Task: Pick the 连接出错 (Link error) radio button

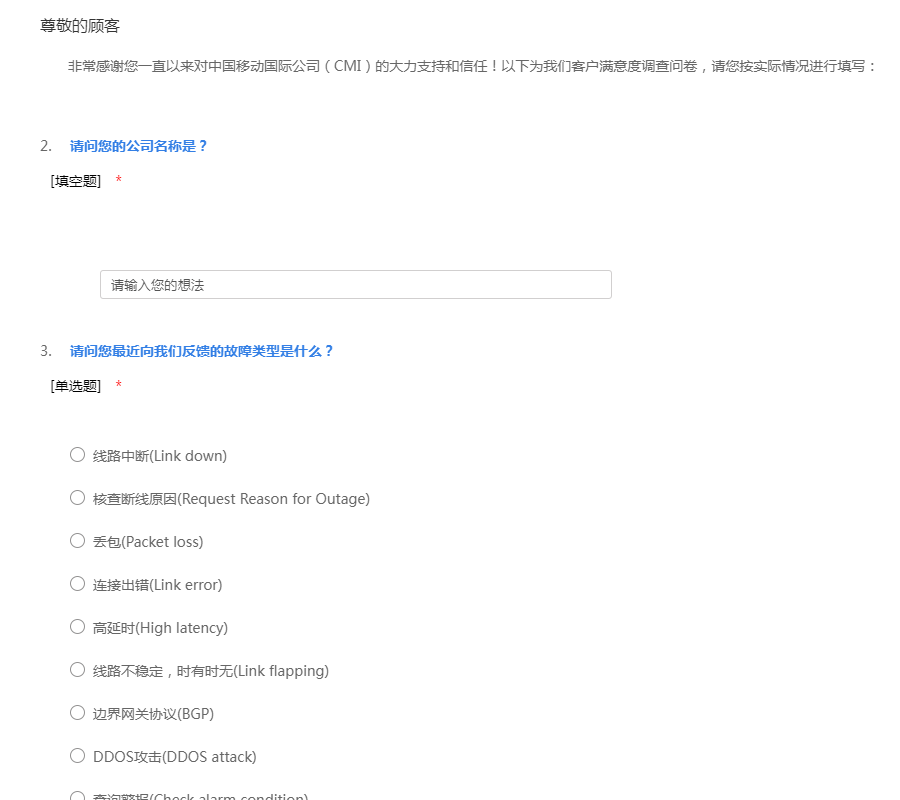Action: pyautogui.click(x=77, y=584)
